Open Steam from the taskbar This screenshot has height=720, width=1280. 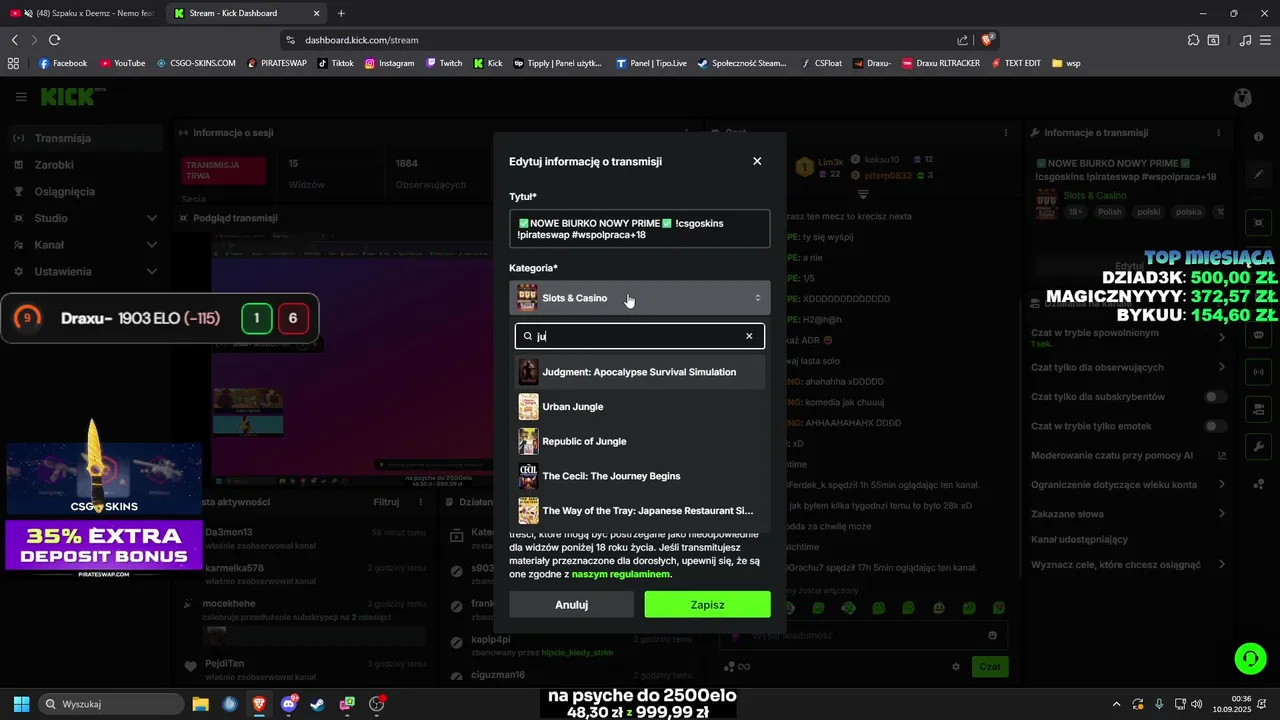[x=318, y=704]
